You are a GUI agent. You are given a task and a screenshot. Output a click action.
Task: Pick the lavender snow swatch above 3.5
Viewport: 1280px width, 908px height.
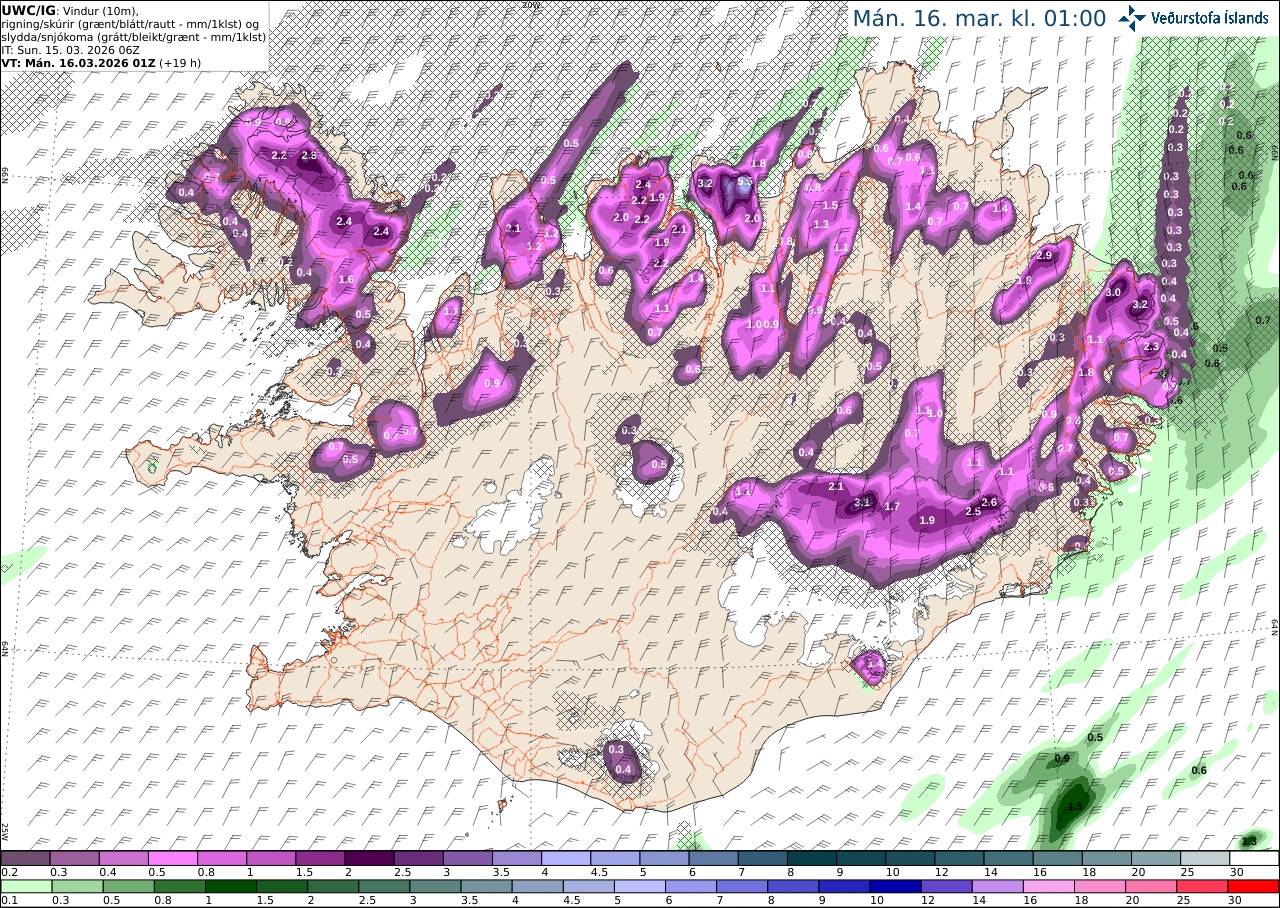coord(517,858)
